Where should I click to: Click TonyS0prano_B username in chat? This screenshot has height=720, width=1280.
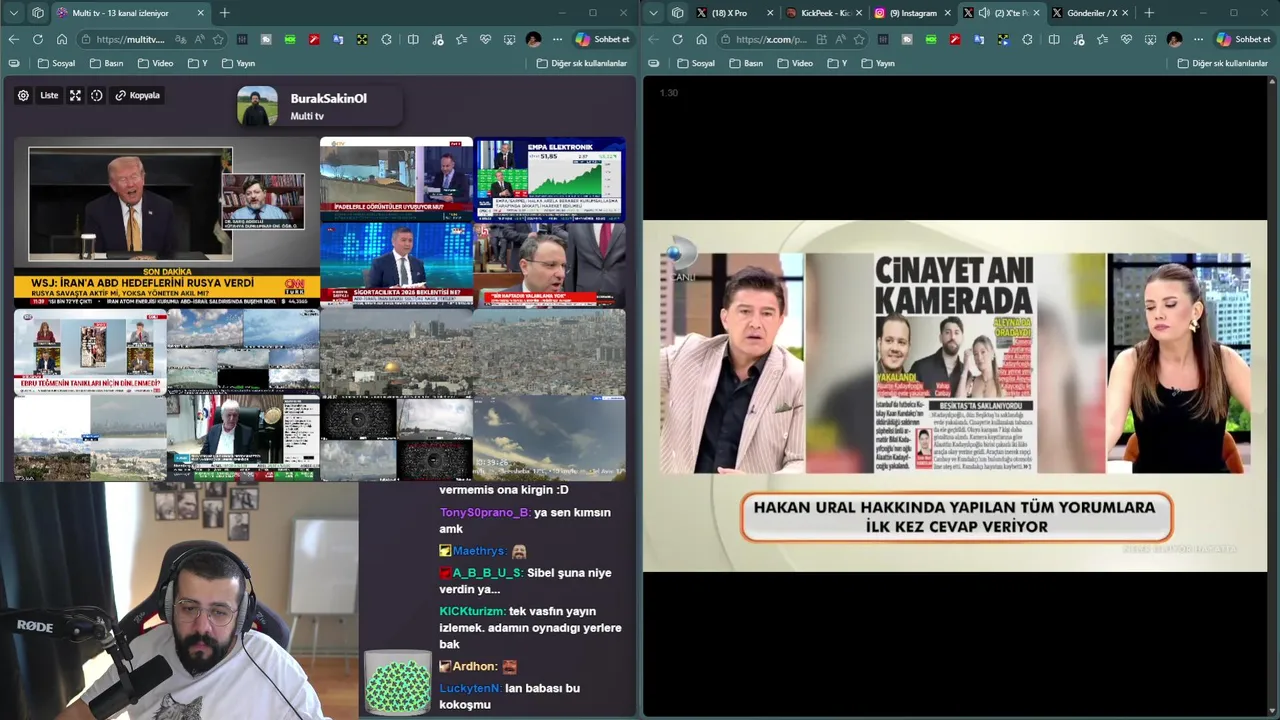click(x=485, y=512)
